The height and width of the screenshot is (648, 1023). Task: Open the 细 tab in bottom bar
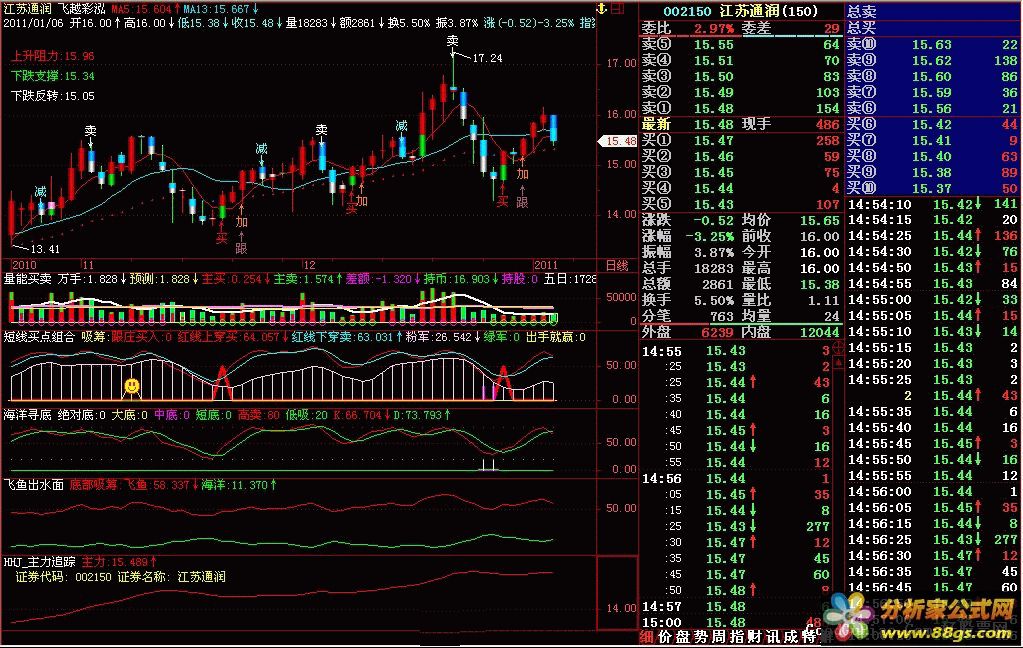click(x=646, y=636)
